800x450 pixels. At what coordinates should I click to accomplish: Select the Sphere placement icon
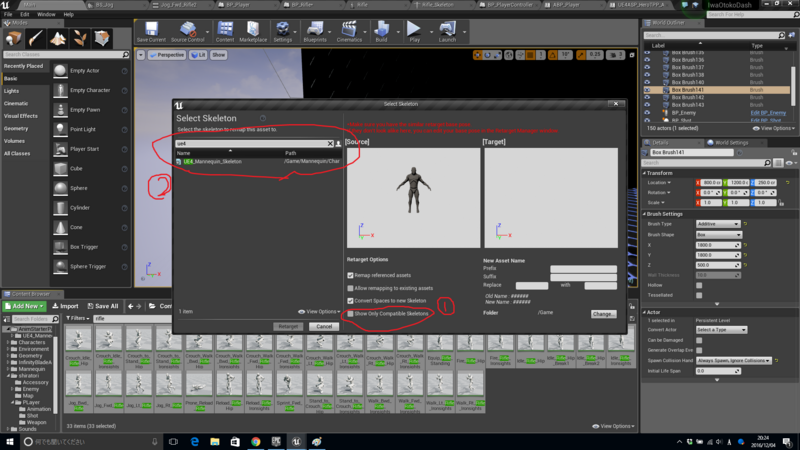pos(60,188)
